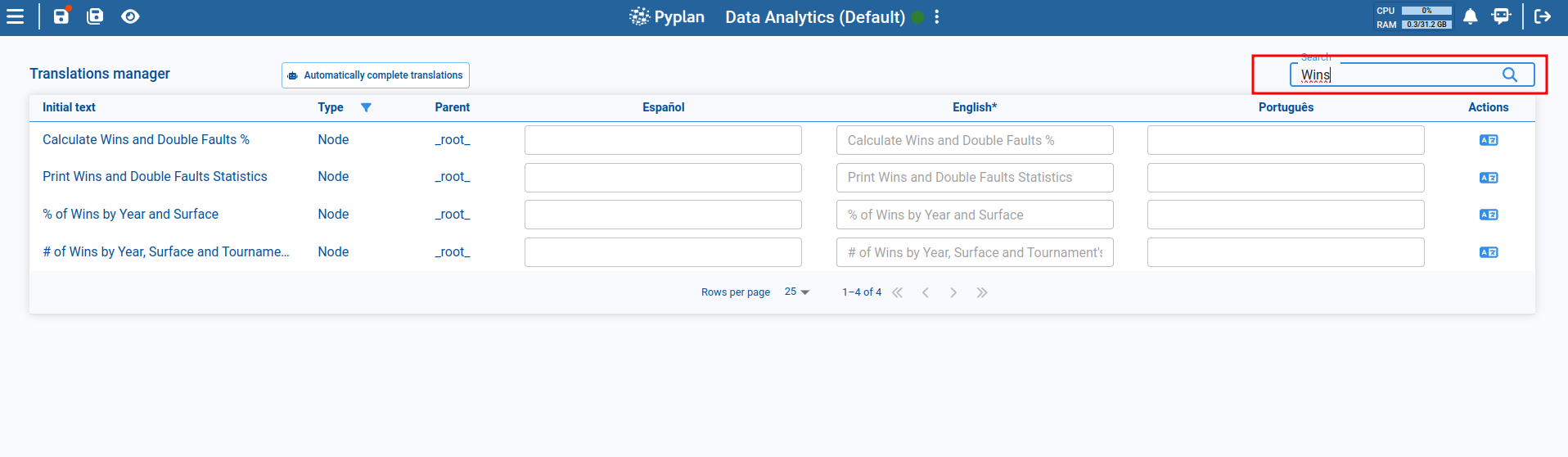Open the assistant bot icon

click(1501, 16)
